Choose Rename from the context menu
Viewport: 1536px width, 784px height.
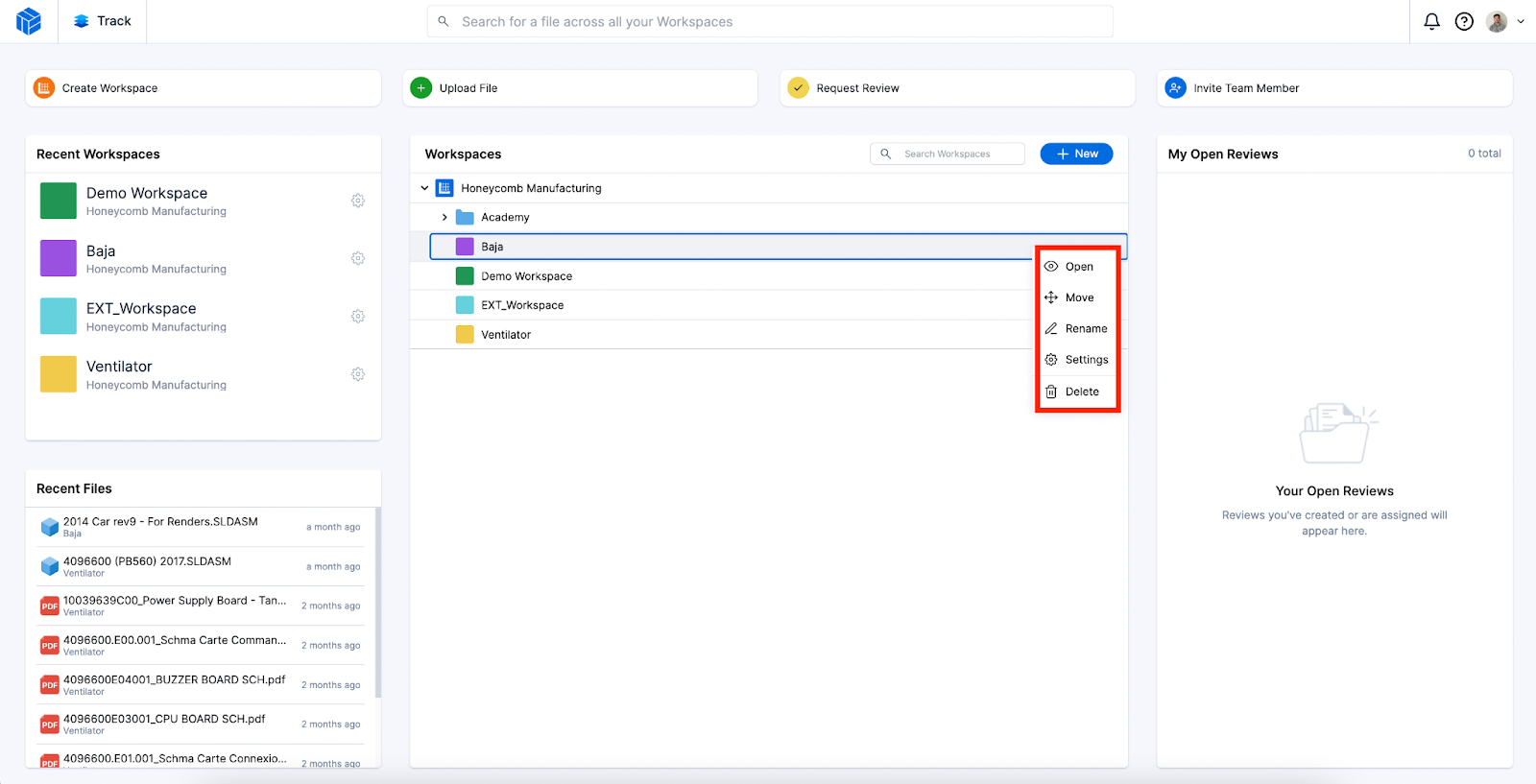(1086, 329)
